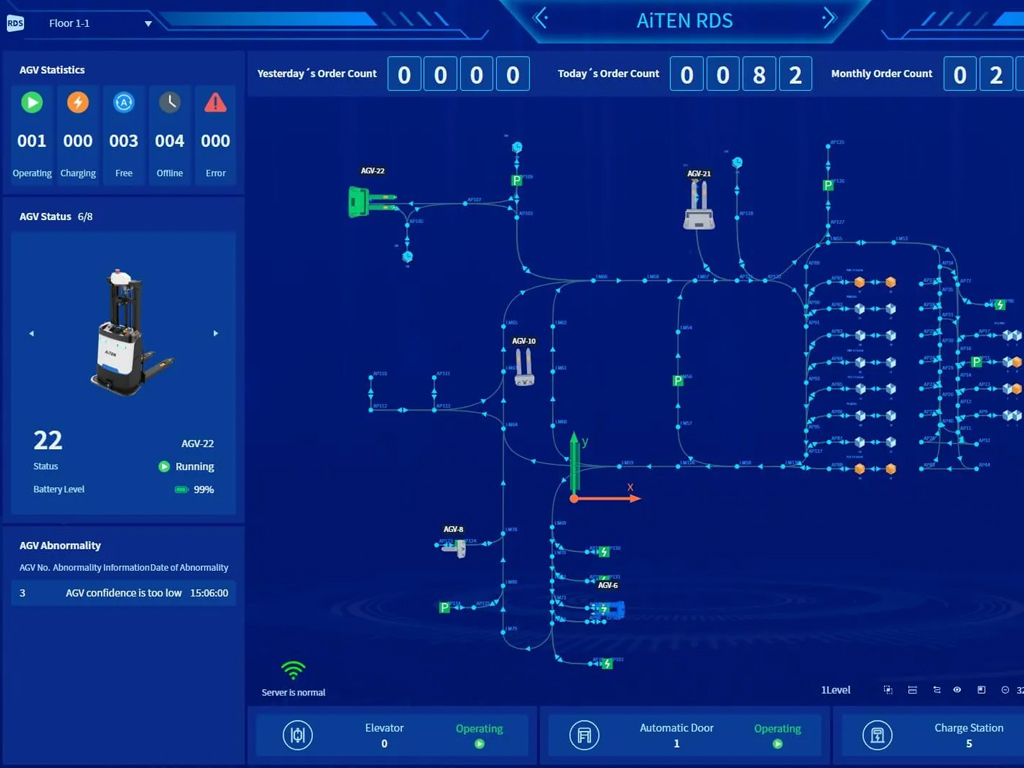
Task: Open the AGV confidence too low abnormality row
Action: 124,593
